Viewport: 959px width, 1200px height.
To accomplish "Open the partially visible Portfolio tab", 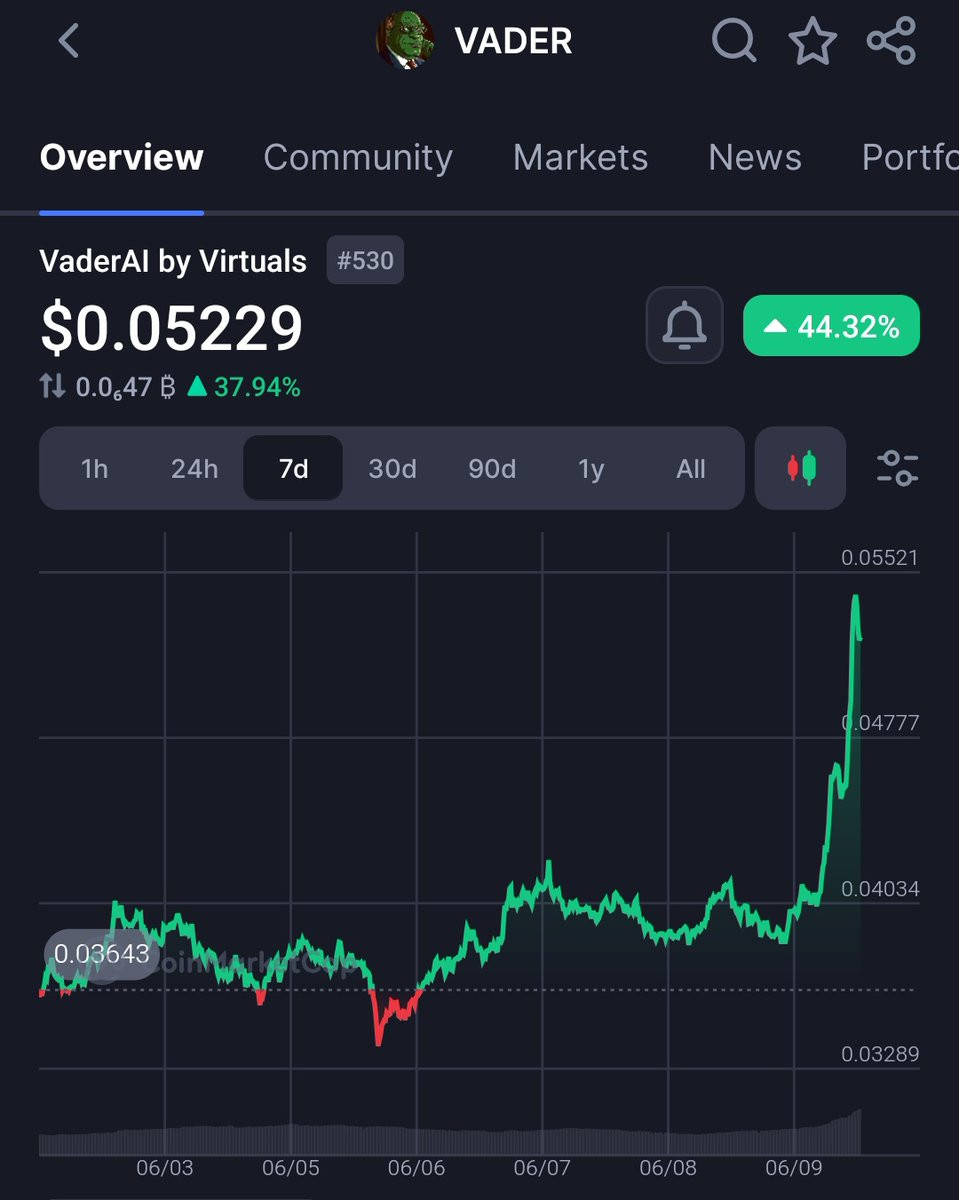I will pyautogui.click(x=910, y=157).
